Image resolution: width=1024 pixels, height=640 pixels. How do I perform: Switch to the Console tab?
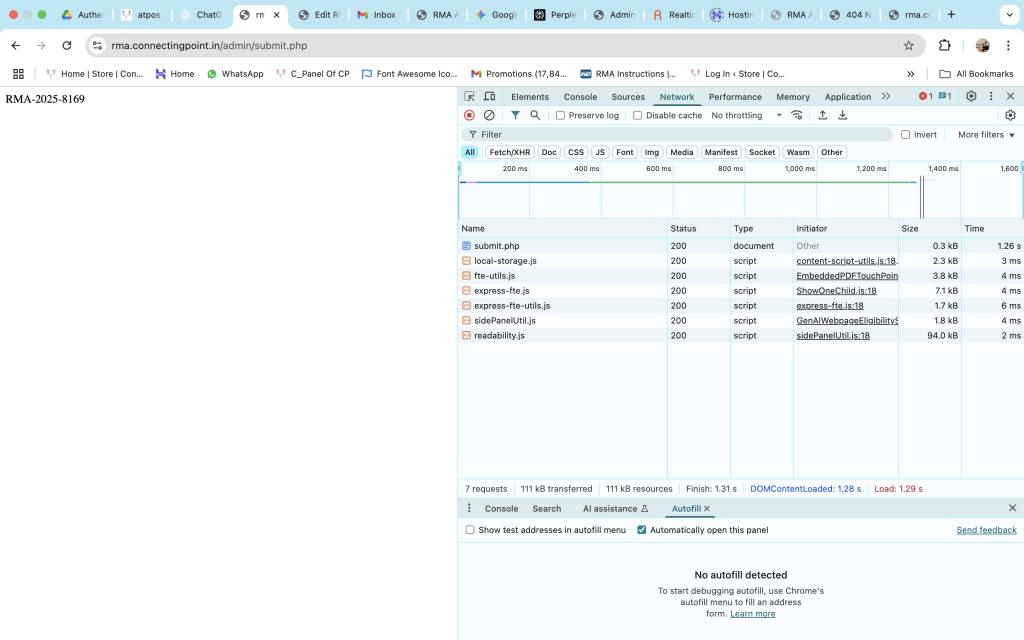point(580,97)
